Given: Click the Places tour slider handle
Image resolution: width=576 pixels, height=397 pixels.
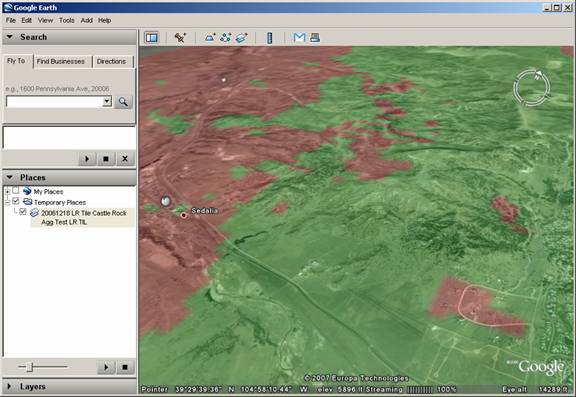Looking at the screenshot, I should coord(30,367).
